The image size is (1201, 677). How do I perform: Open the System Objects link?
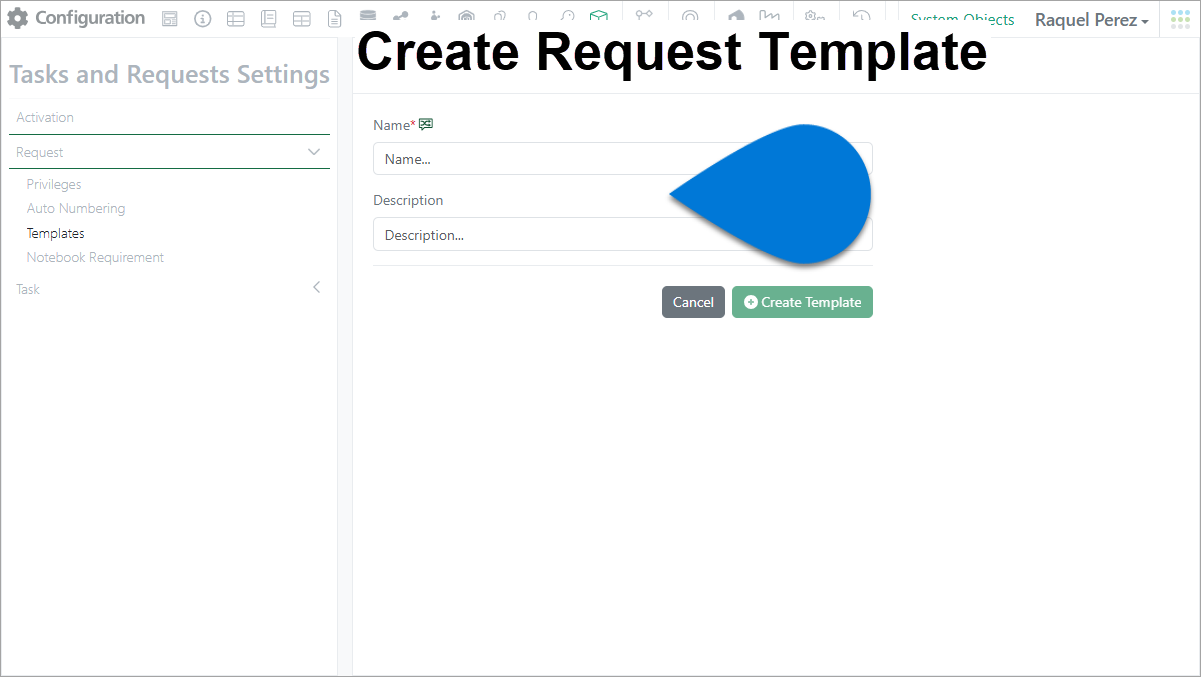pyautogui.click(x=962, y=19)
